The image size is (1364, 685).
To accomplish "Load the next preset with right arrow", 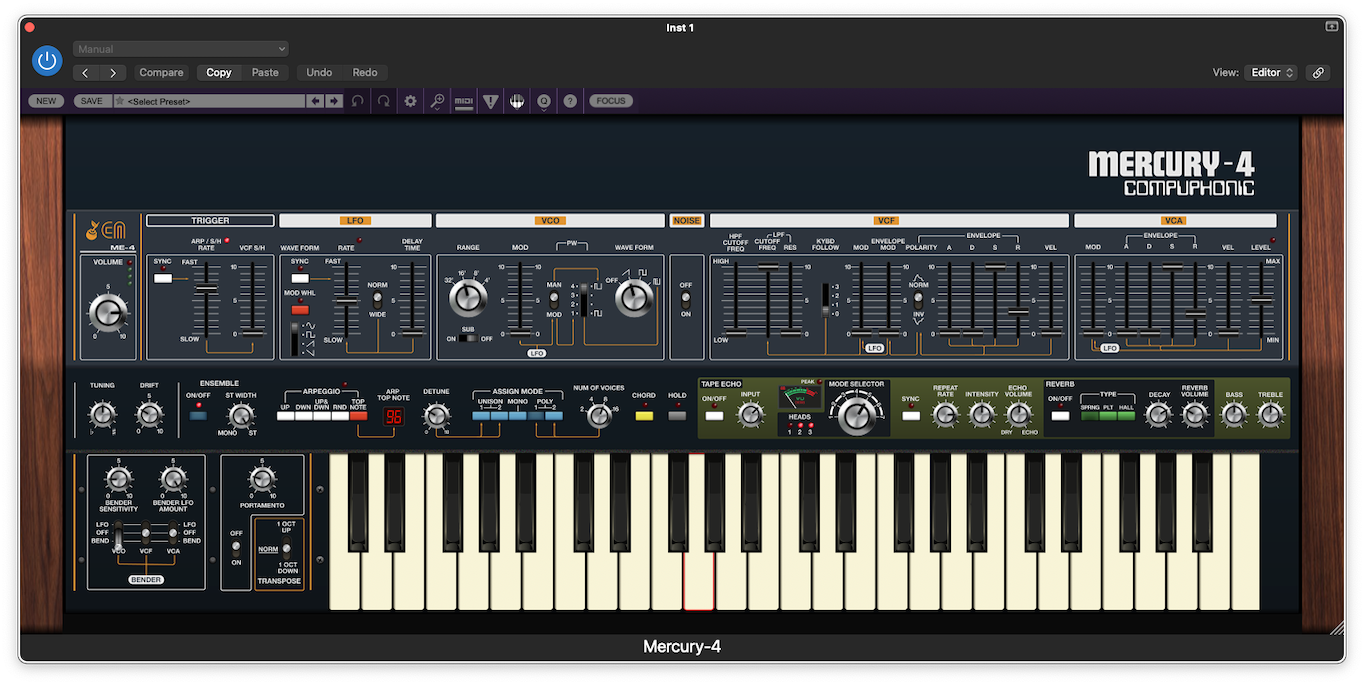I will point(334,101).
